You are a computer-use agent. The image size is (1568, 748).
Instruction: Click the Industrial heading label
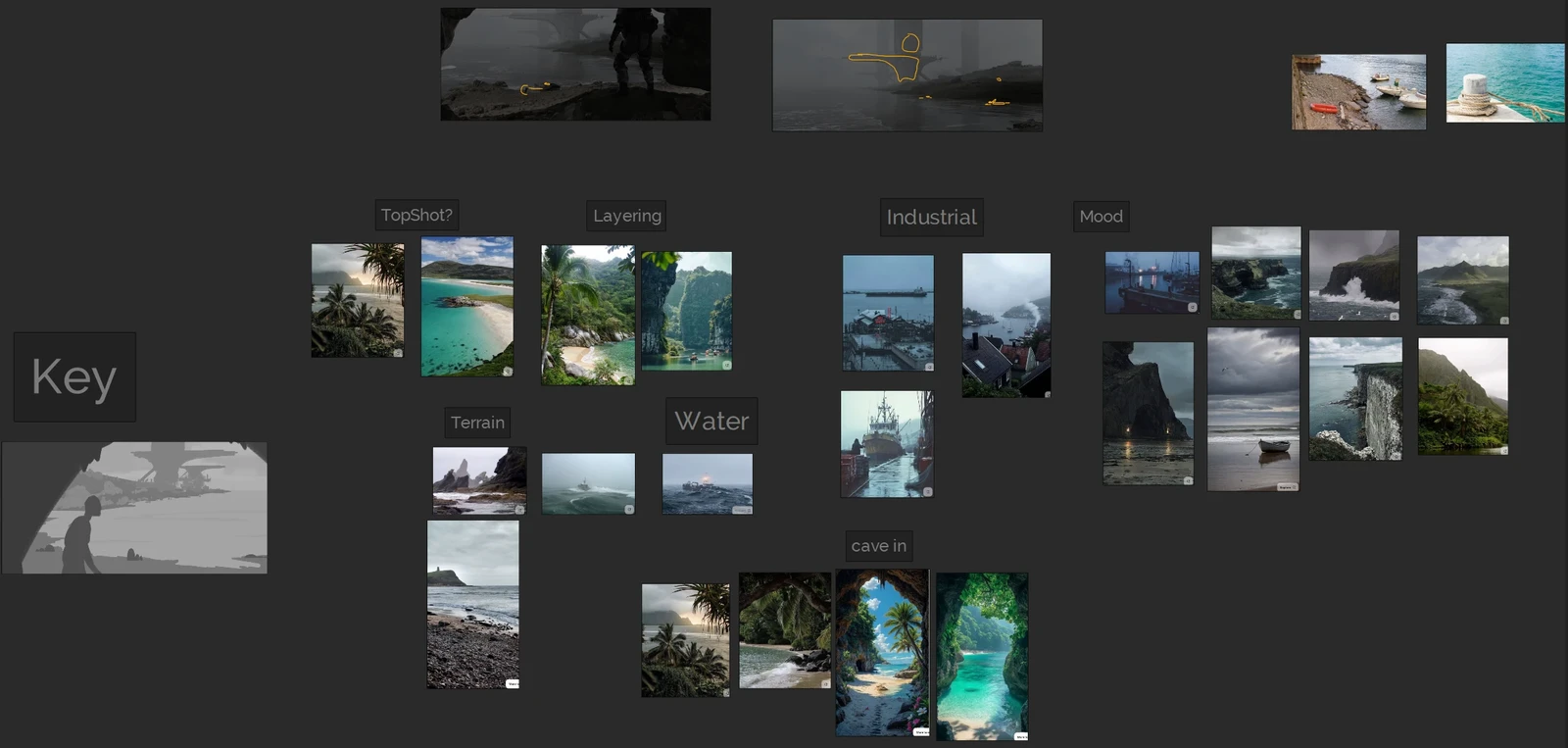point(931,217)
